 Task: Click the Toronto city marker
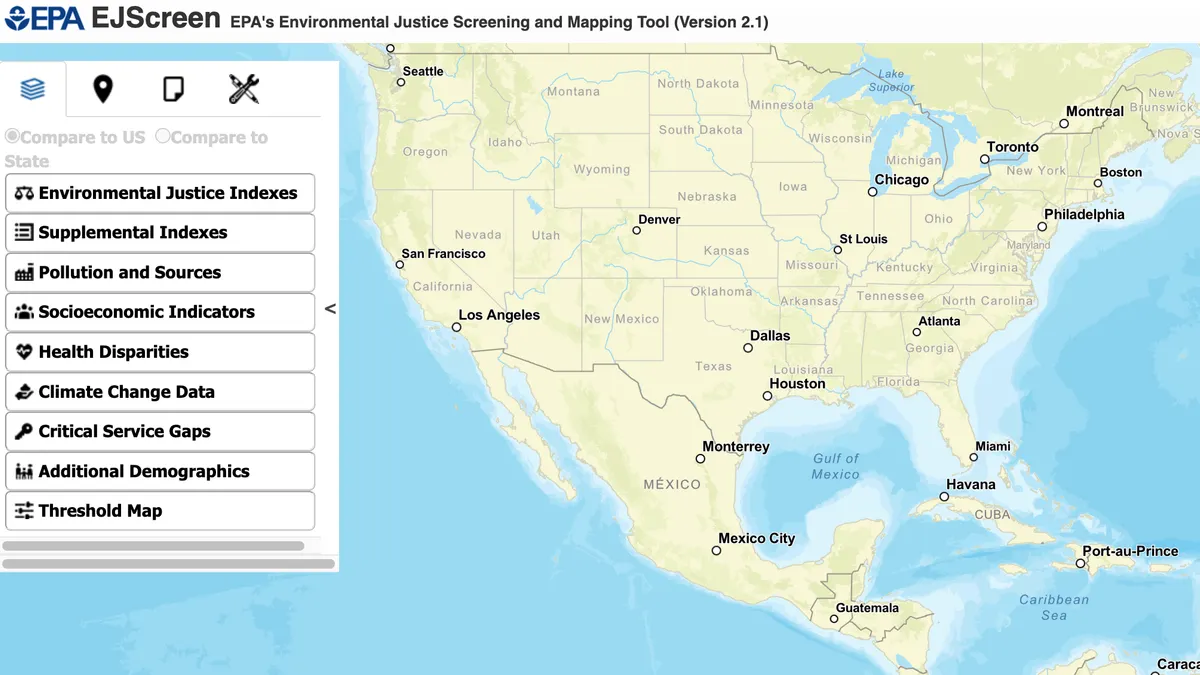click(985, 159)
